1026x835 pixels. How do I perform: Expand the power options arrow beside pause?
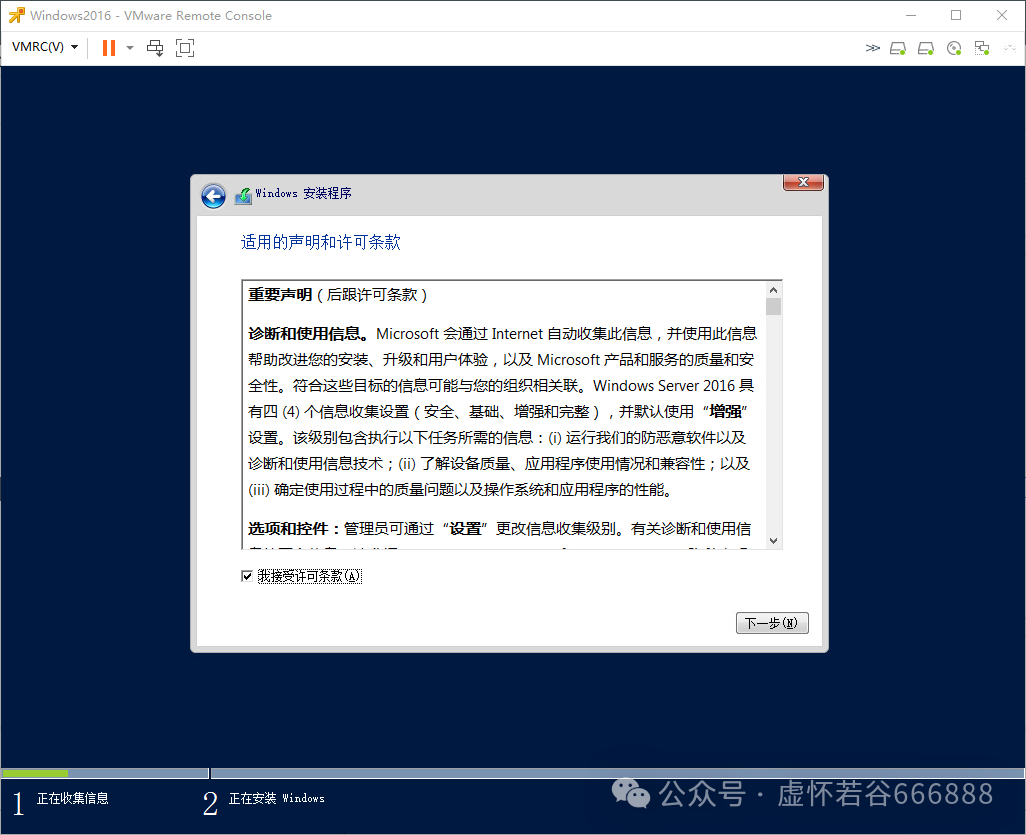[x=130, y=48]
